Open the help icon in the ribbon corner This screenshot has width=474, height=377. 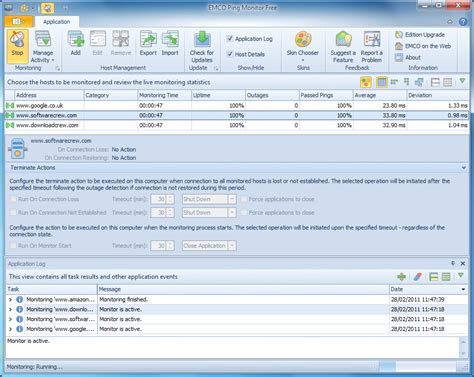pyautogui.click(x=463, y=22)
